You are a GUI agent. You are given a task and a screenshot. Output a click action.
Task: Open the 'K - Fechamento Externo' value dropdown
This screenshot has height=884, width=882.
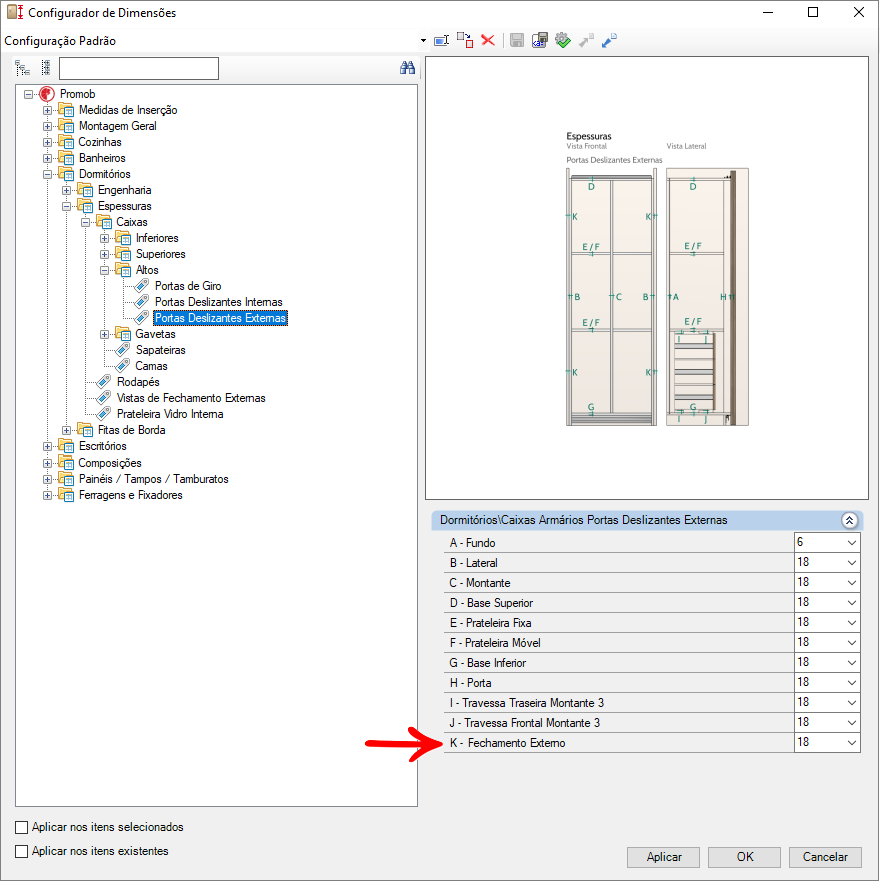[x=851, y=743]
